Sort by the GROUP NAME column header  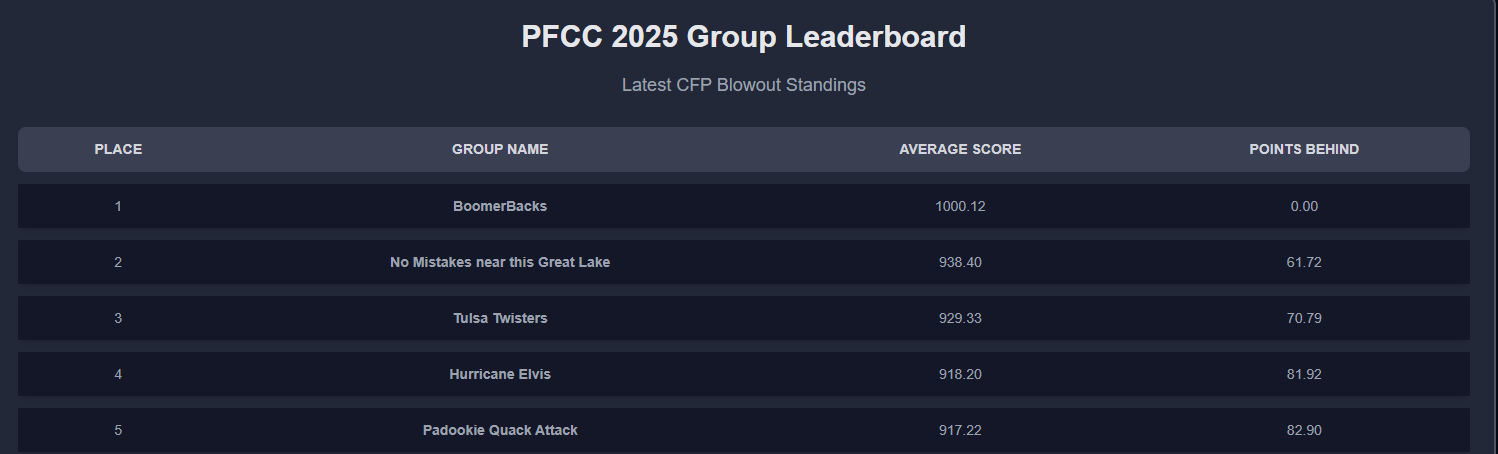[500, 149]
